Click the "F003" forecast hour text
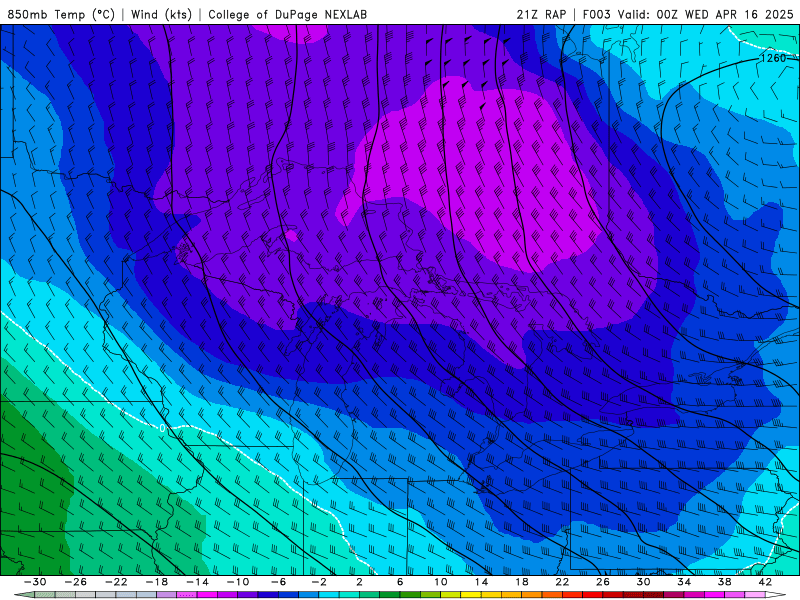The height and width of the screenshot is (600, 800). tap(597, 14)
